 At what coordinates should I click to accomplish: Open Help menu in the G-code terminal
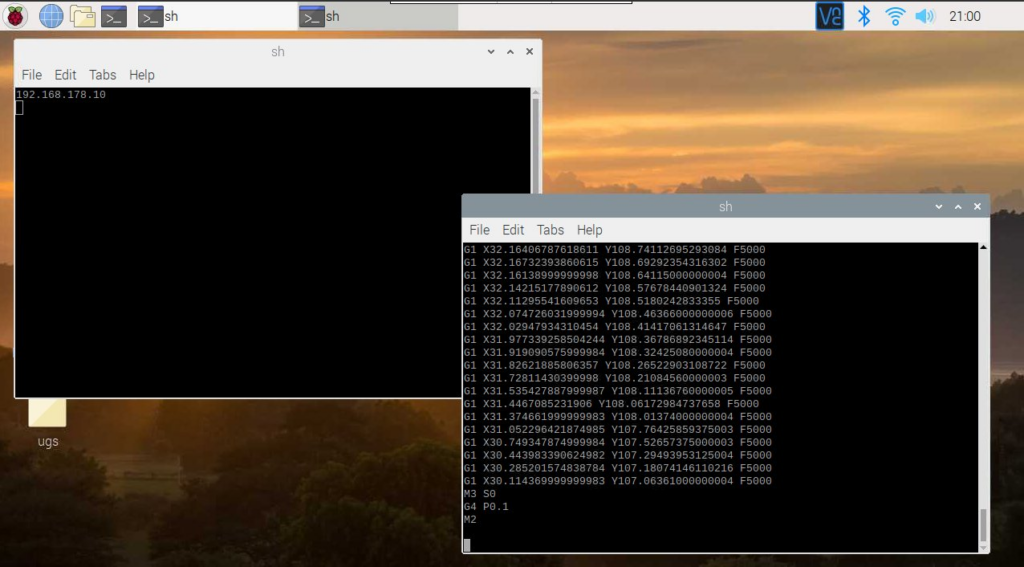[x=590, y=230]
